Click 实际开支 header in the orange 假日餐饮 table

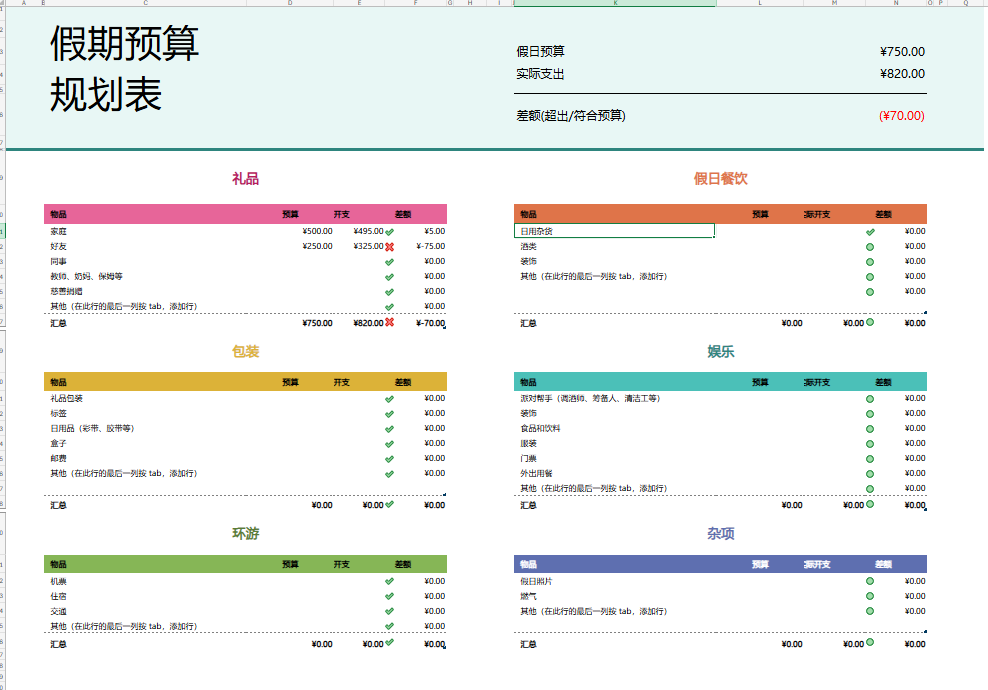point(817,214)
